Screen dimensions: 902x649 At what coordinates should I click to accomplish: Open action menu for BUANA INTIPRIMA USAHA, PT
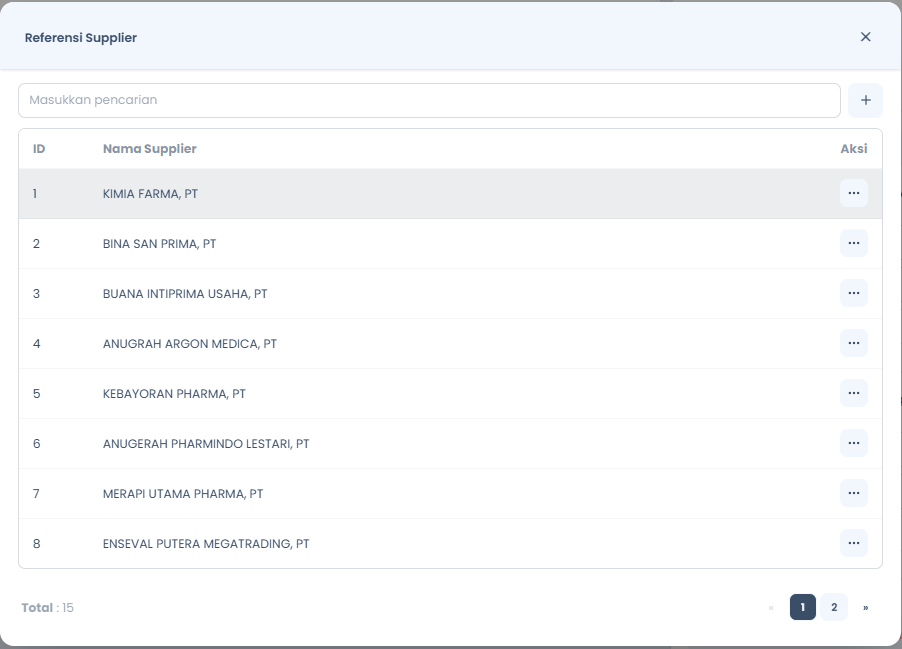854,293
